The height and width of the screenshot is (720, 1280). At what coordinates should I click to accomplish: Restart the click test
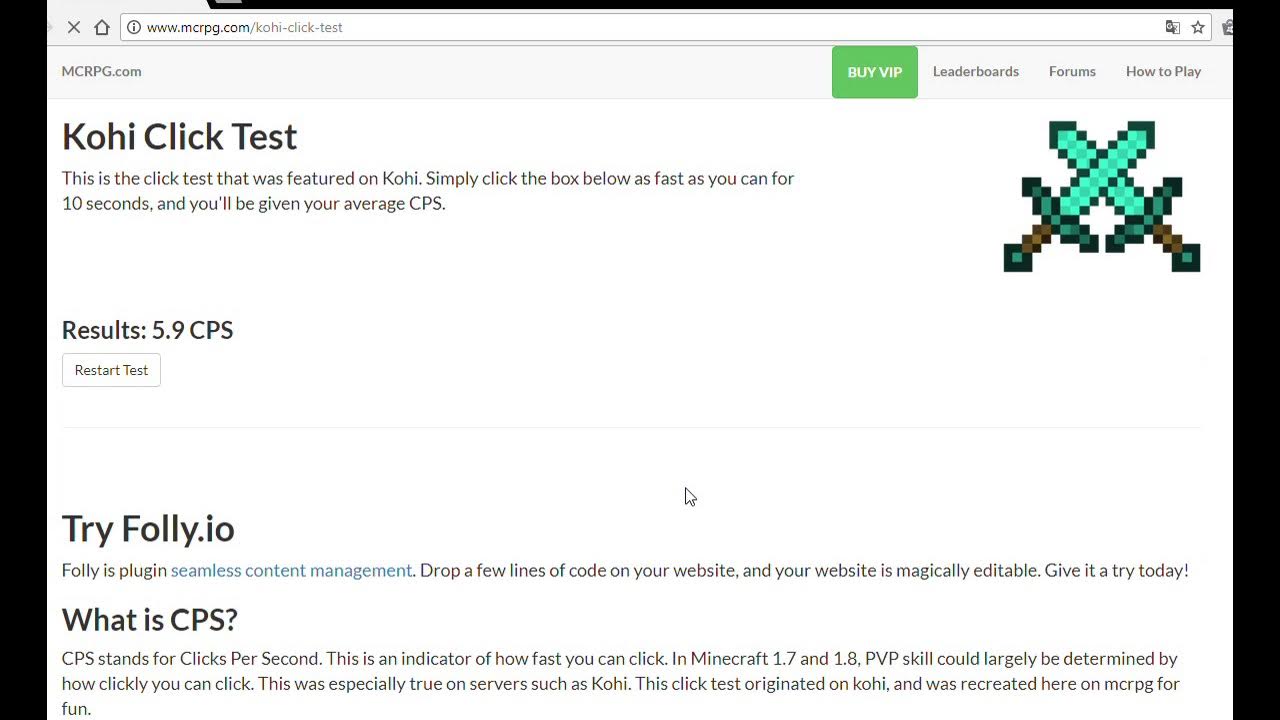tap(111, 370)
